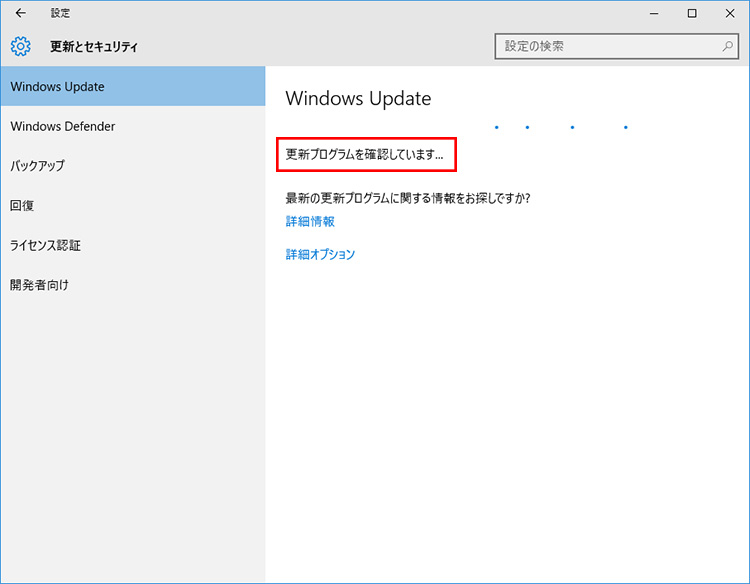This screenshot has height=584, width=750.
Task: Focus the 設定の検索 search field
Action: pyautogui.click(x=617, y=46)
